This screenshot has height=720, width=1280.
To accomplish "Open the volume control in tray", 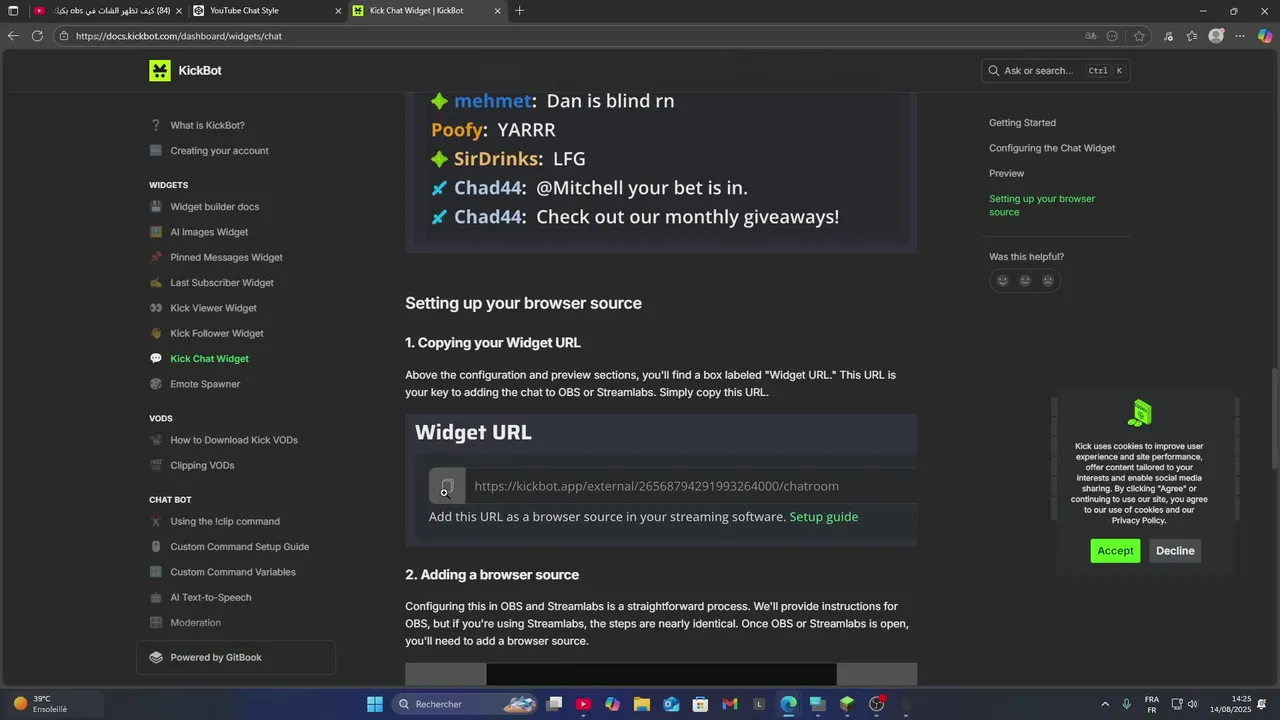I will 1193,704.
